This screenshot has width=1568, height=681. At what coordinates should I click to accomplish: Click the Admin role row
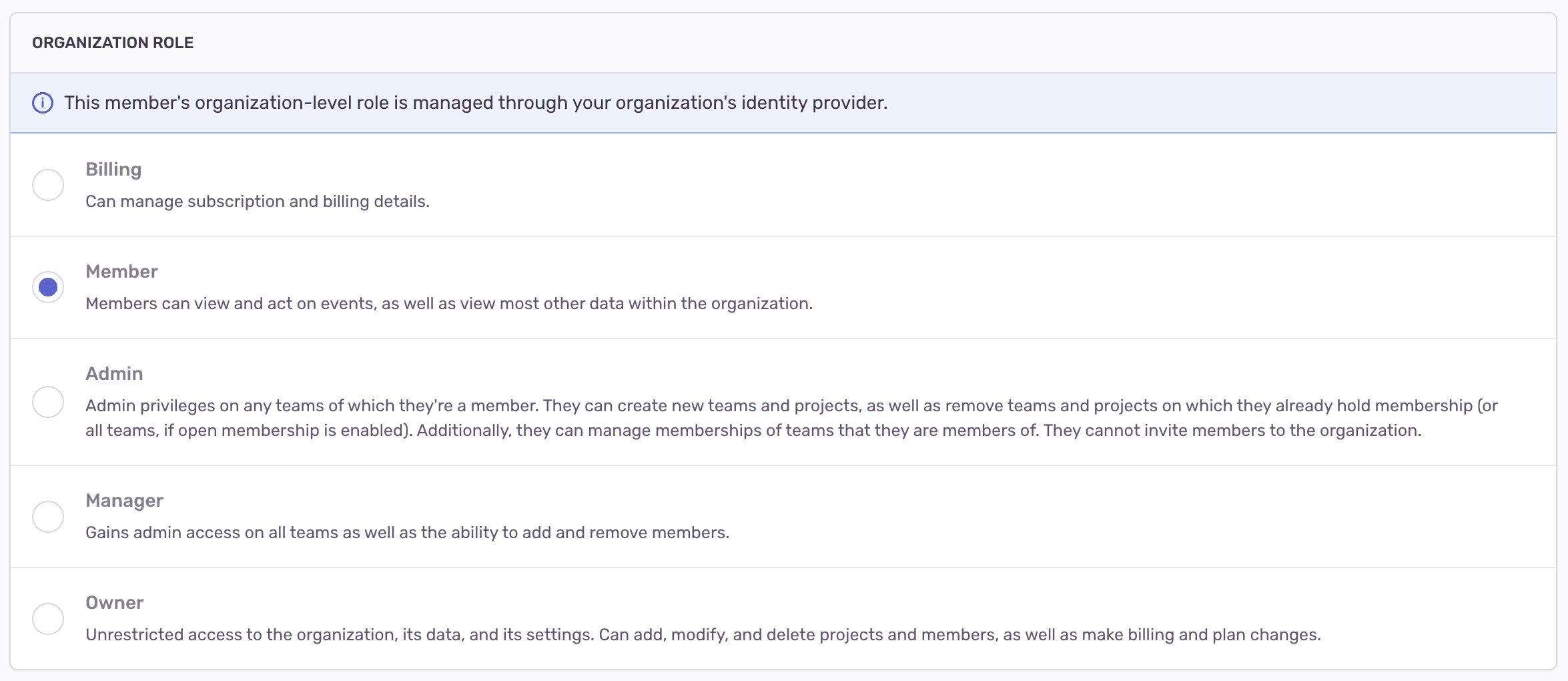pos(784,401)
